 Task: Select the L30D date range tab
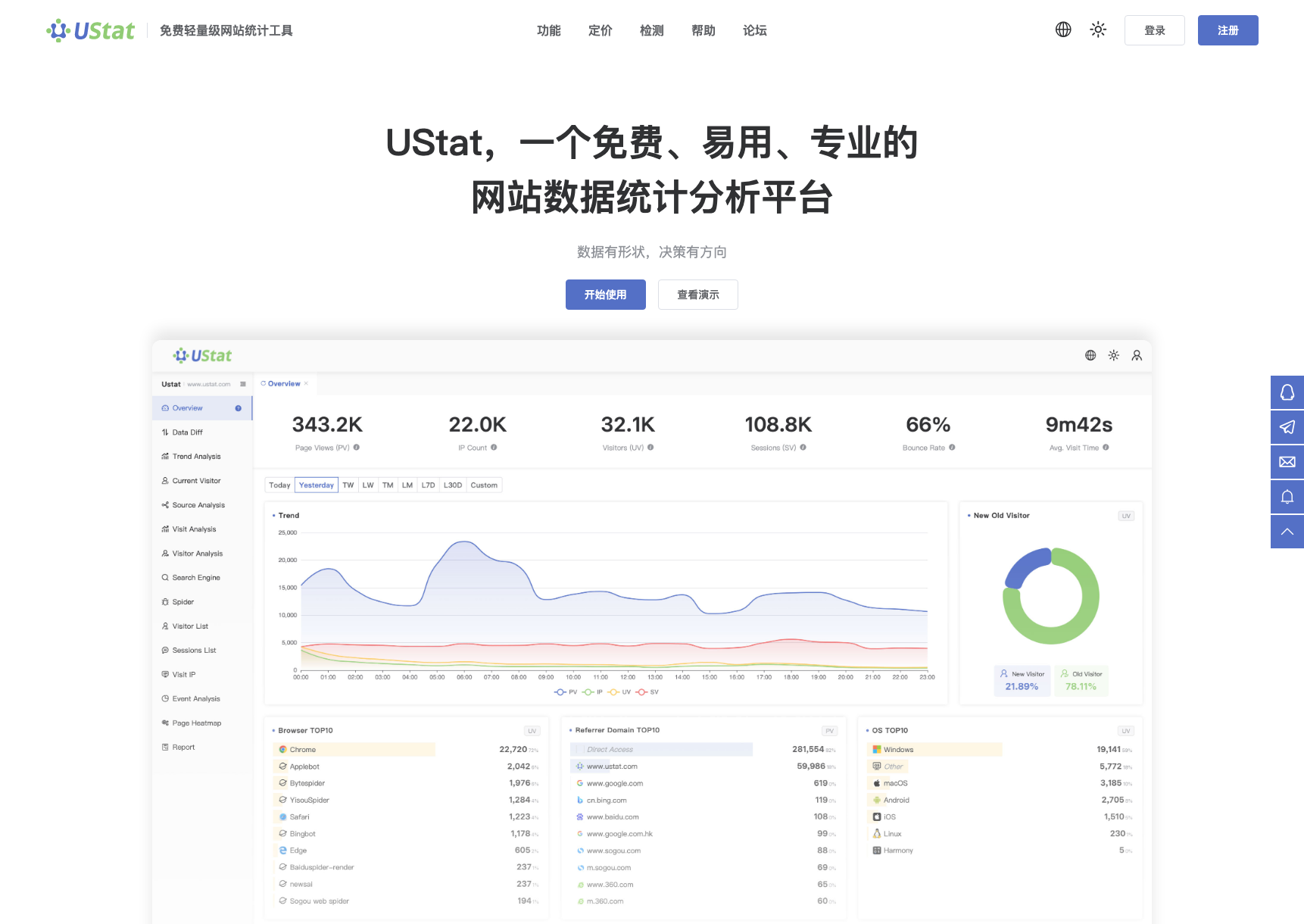tap(453, 485)
